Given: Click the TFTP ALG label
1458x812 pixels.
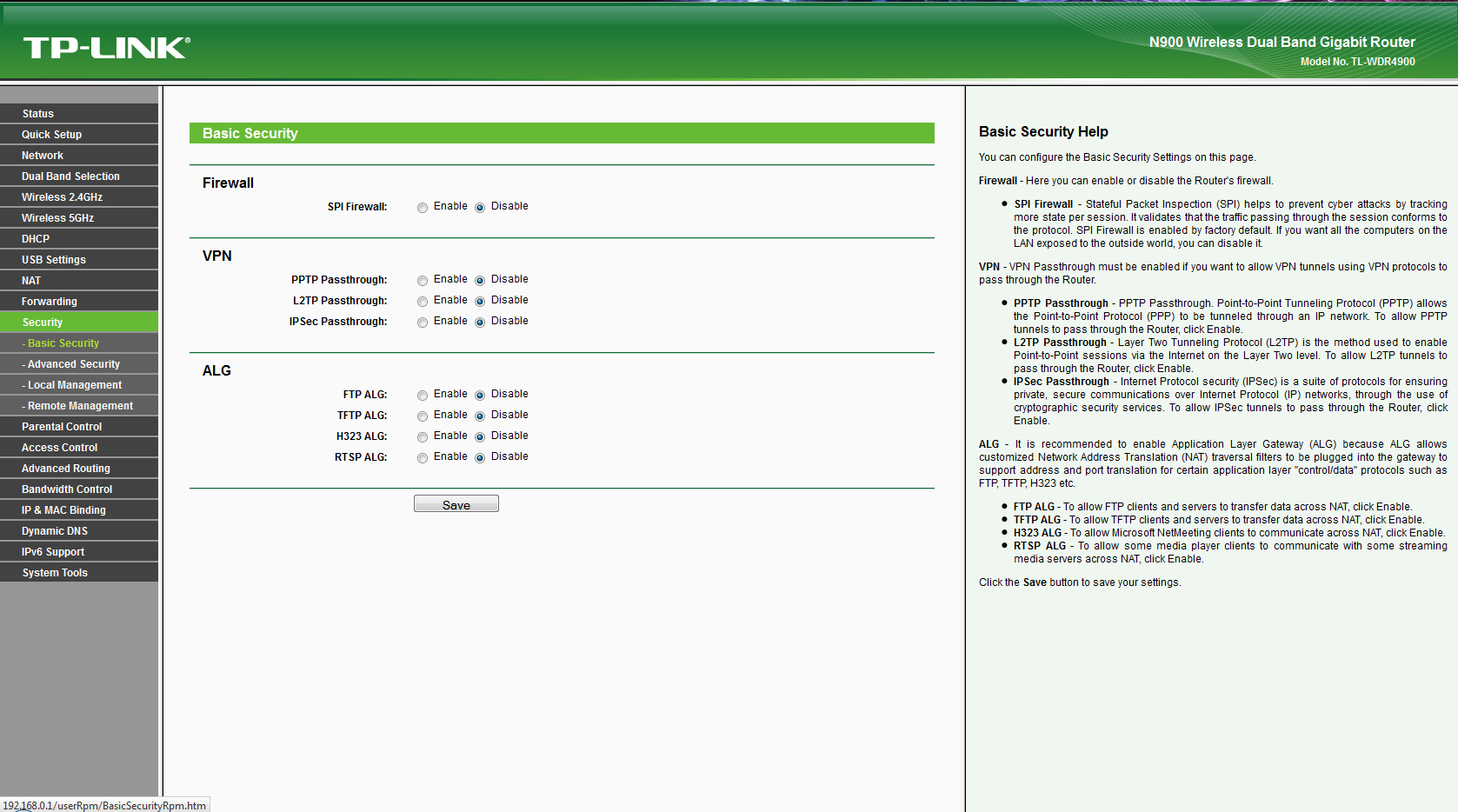Looking at the screenshot, I should [x=363, y=416].
